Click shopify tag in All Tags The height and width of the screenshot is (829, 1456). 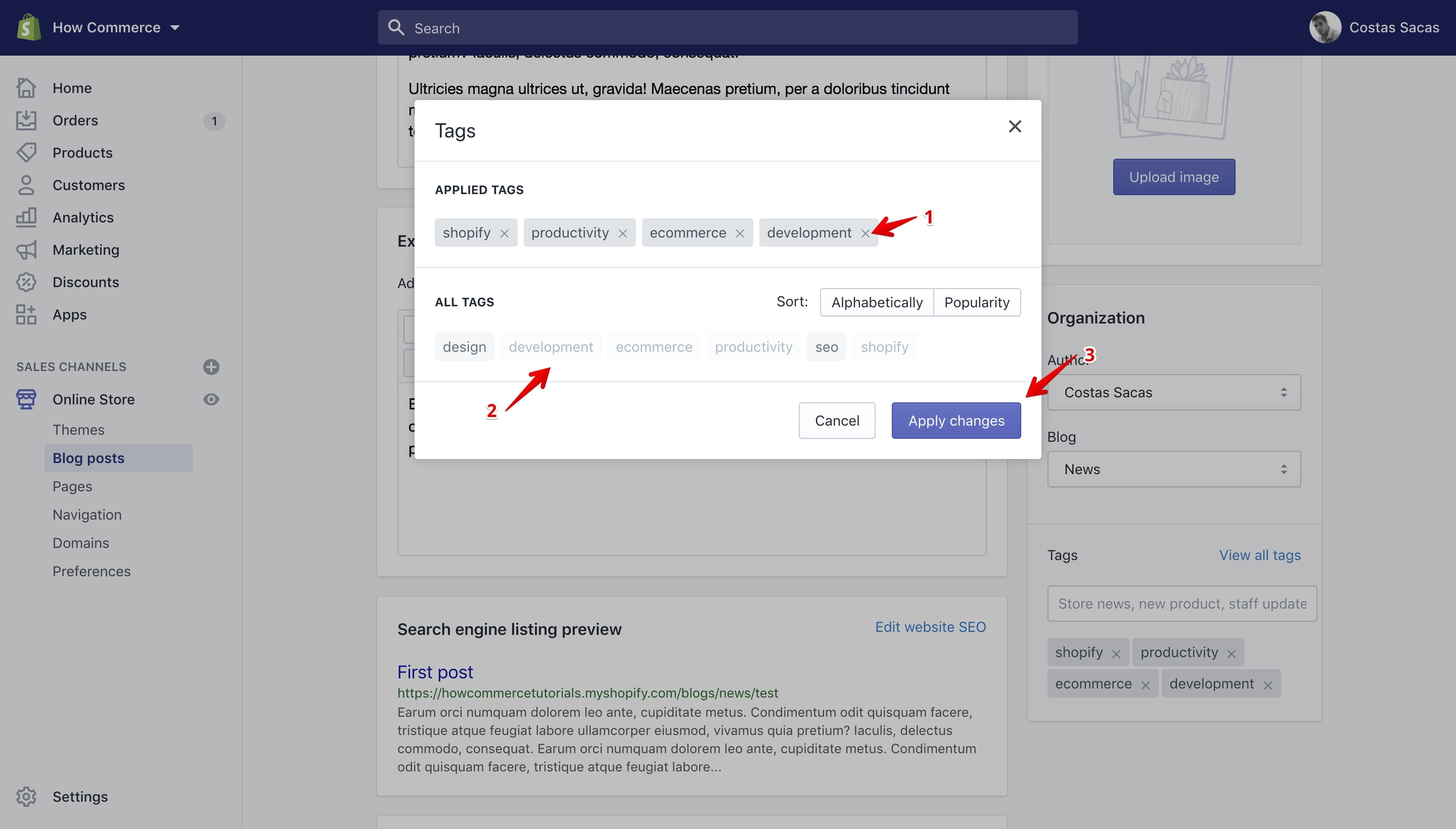tap(884, 347)
